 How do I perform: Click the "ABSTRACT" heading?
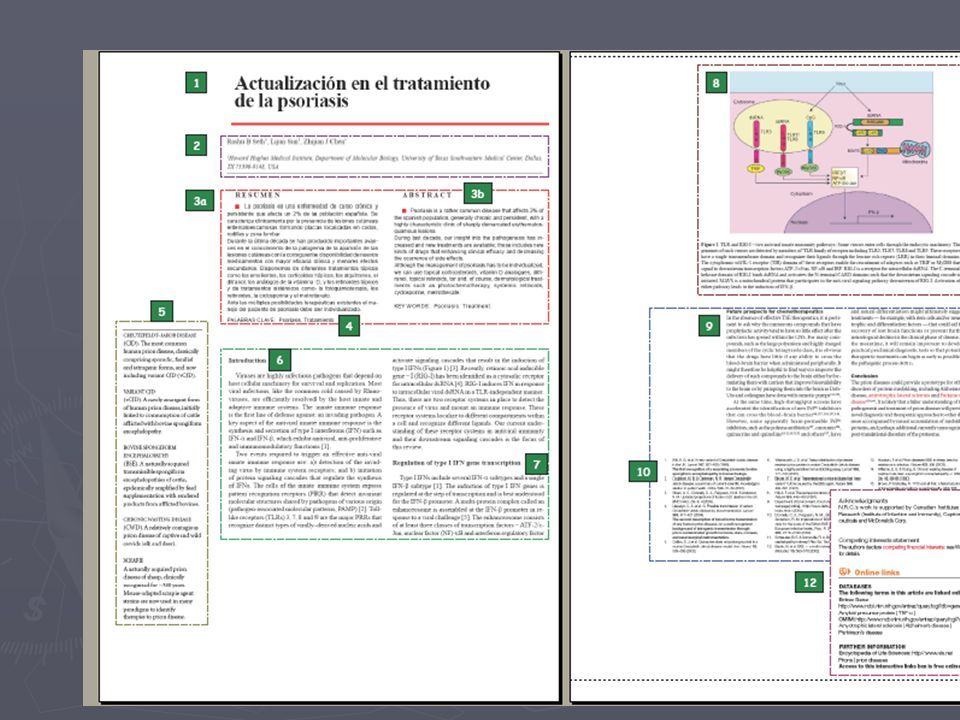coord(427,195)
